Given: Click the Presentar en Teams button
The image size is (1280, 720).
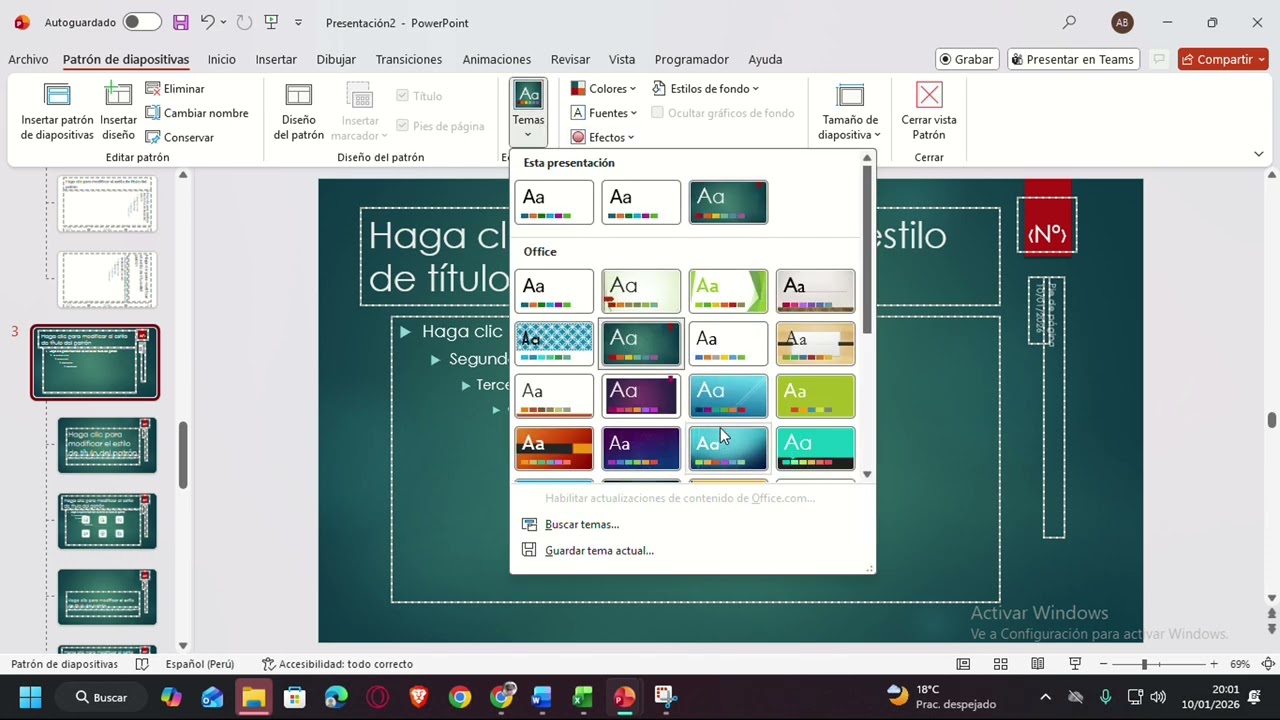Looking at the screenshot, I should tap(1074, 59).
